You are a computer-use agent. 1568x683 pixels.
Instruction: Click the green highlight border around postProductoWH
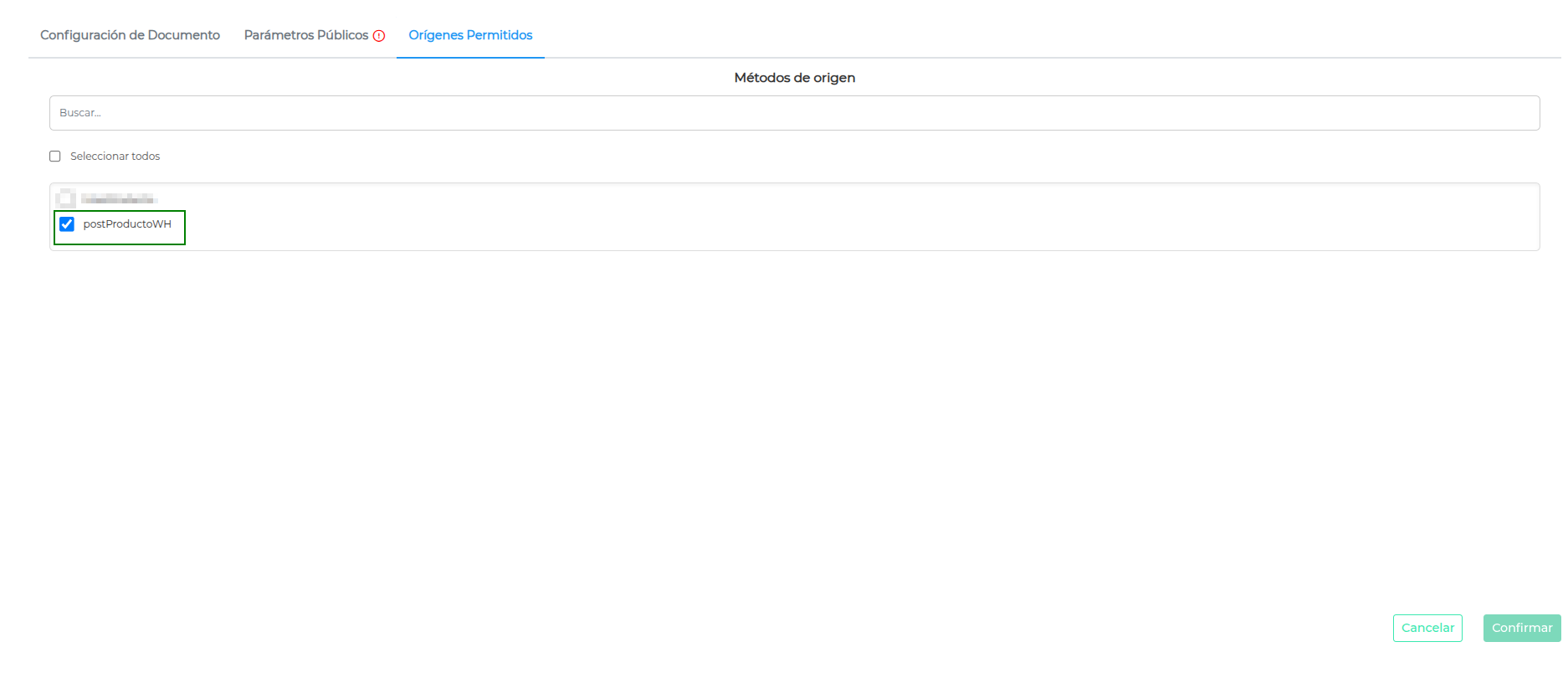[x=185, y=228]
